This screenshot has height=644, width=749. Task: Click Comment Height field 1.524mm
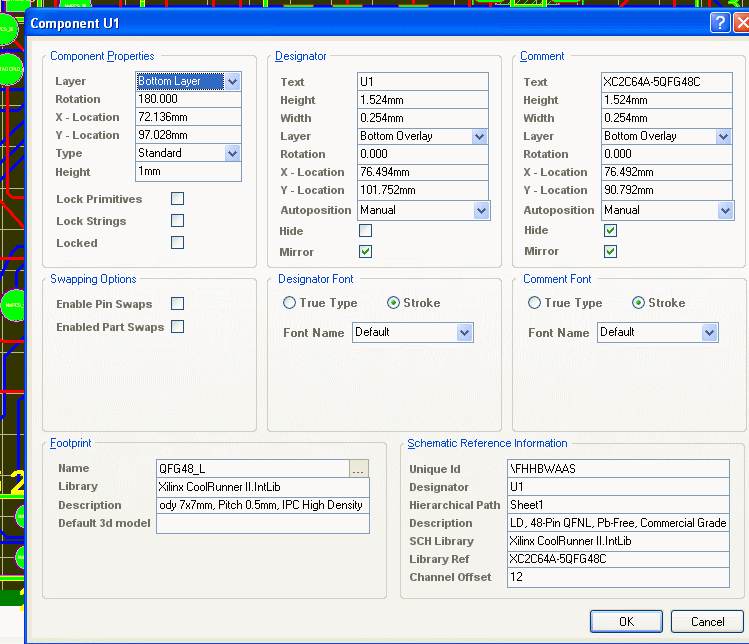667,100
